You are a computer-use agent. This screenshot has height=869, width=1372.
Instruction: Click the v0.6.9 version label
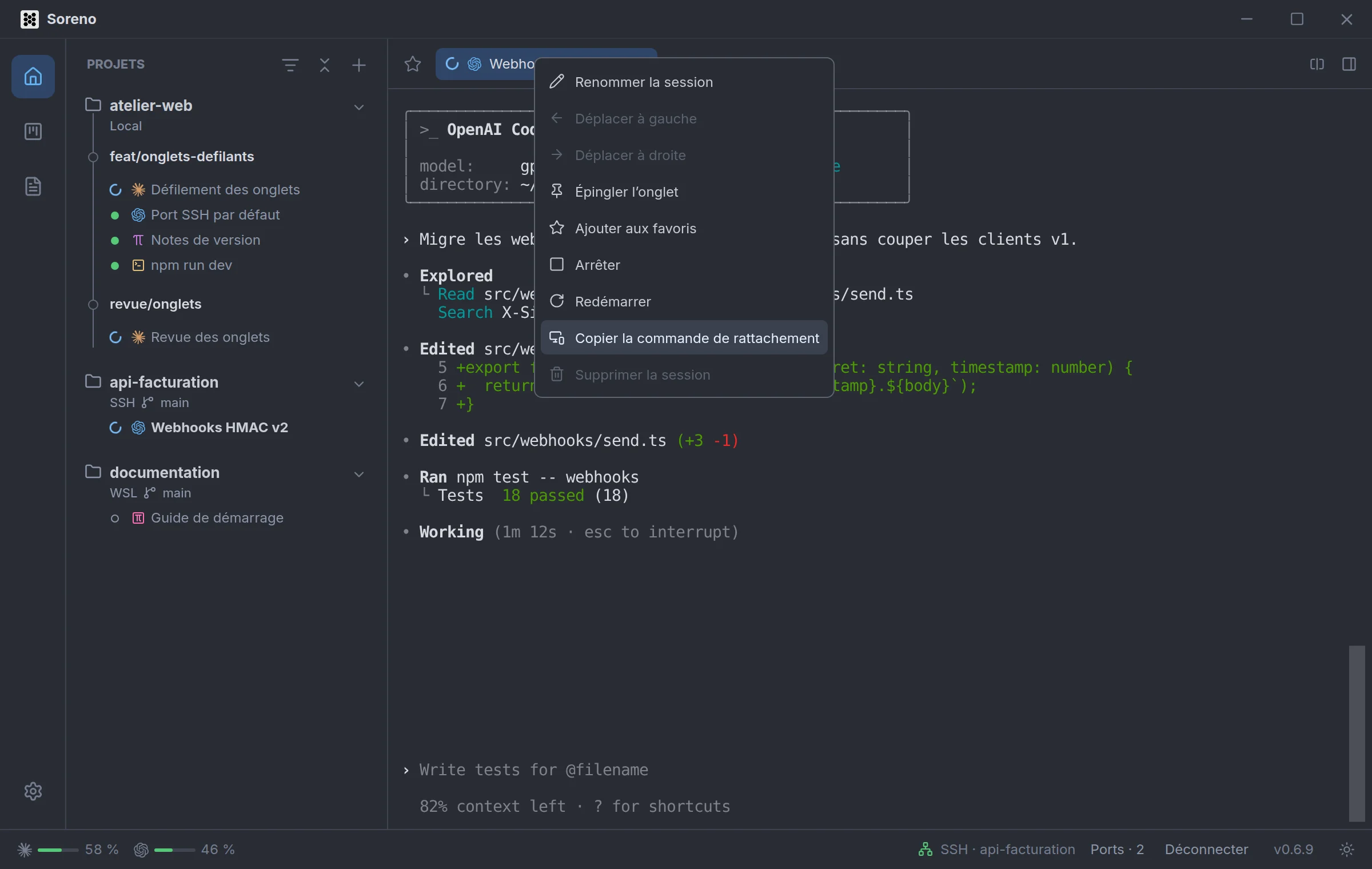pos(1293,850)
